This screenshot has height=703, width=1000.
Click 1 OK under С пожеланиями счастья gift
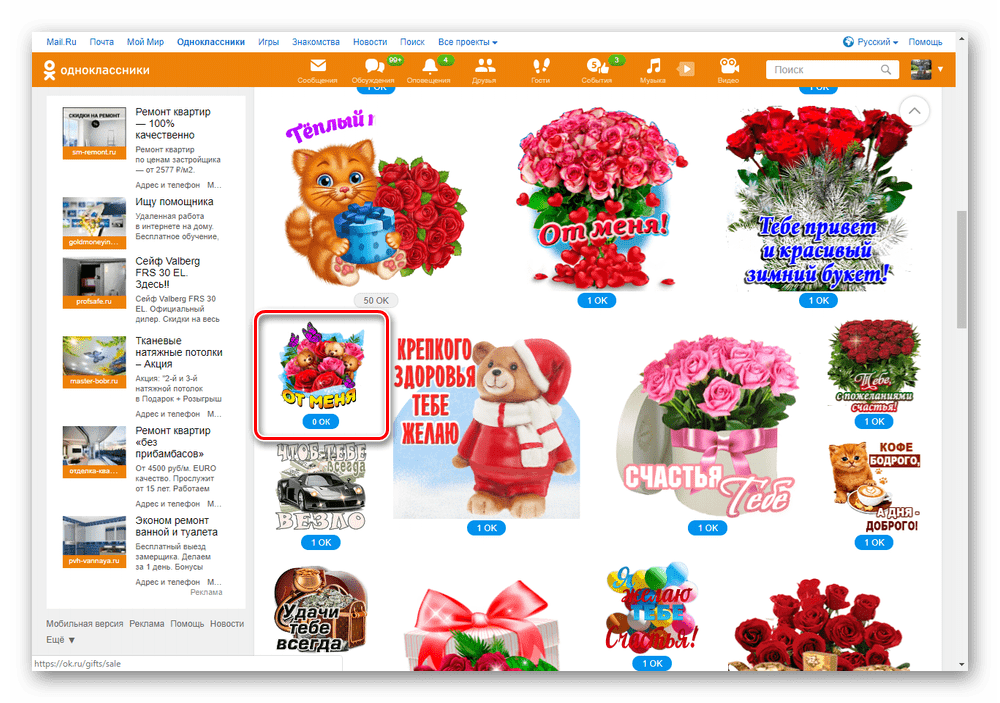coord(874,421)
